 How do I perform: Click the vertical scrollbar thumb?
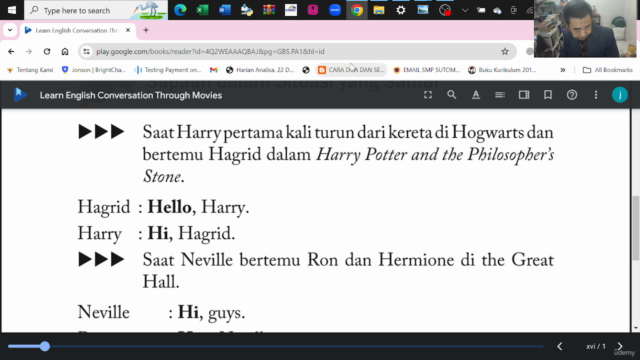(x=635, y=228)
